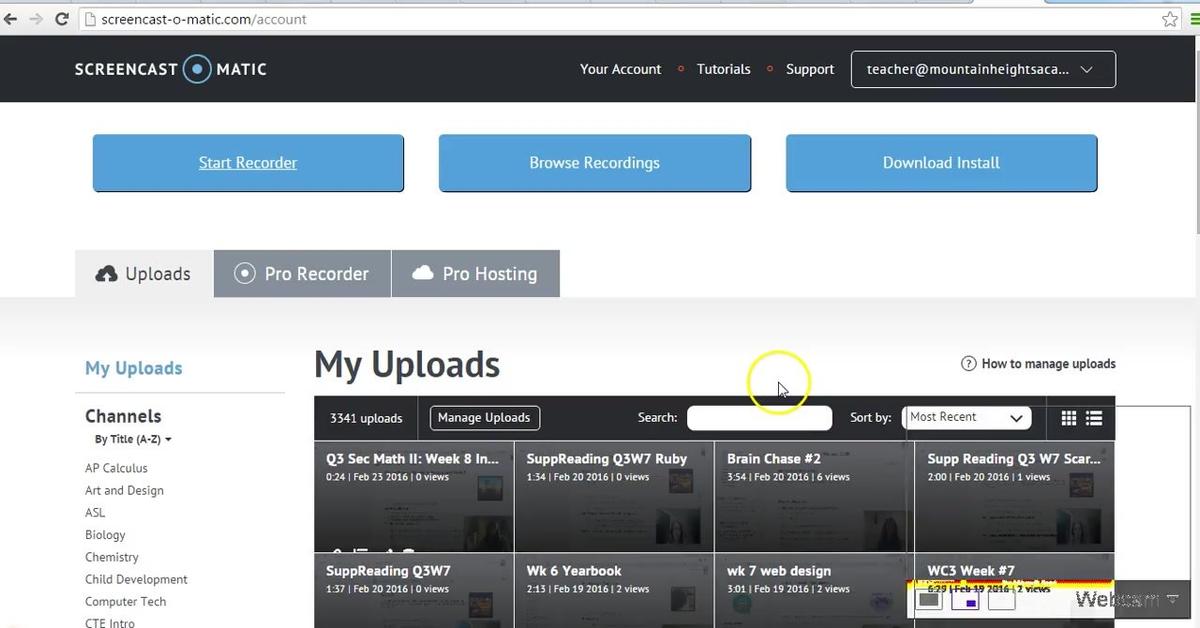The width and height of the screenshot is (1200, 628).
Task: Click the Screencast-O-Matic logo
Action: (171, 69)
